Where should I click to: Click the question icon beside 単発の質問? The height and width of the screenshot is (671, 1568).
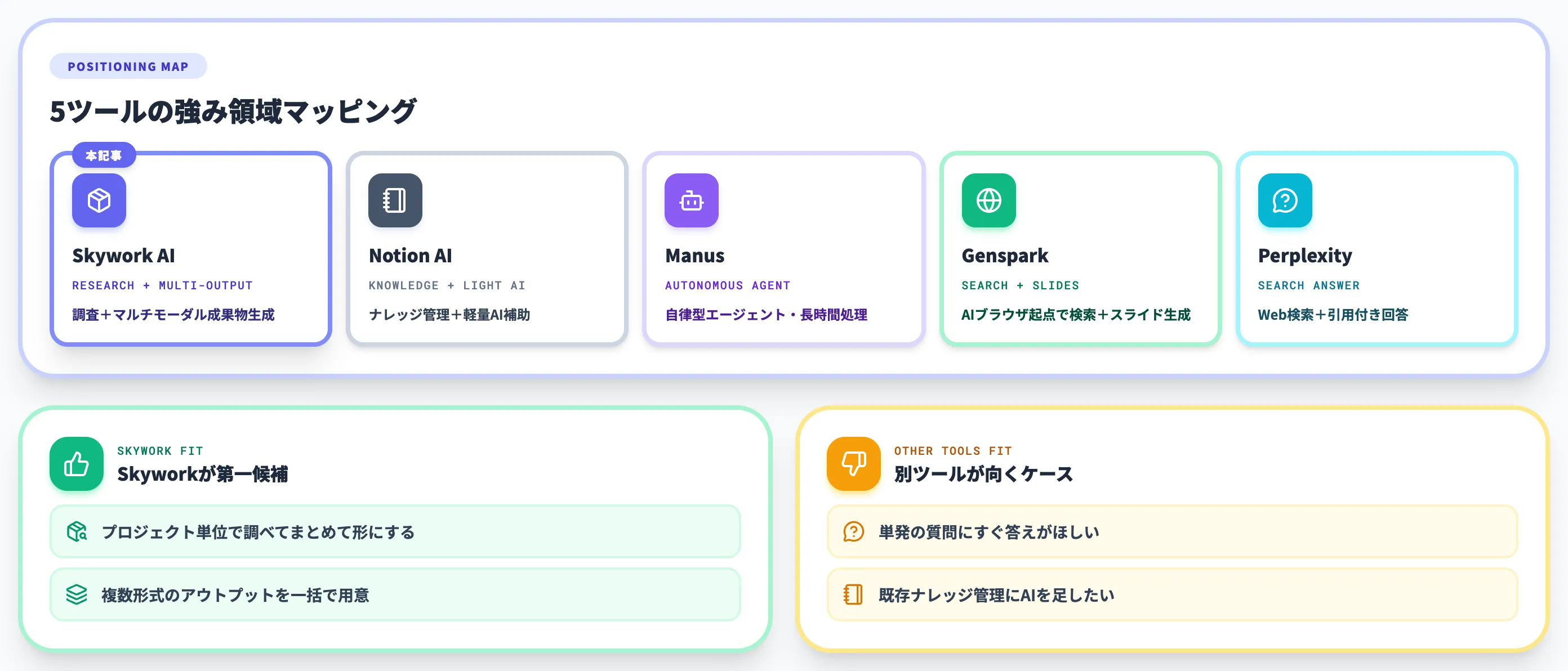tap(853, 532)
